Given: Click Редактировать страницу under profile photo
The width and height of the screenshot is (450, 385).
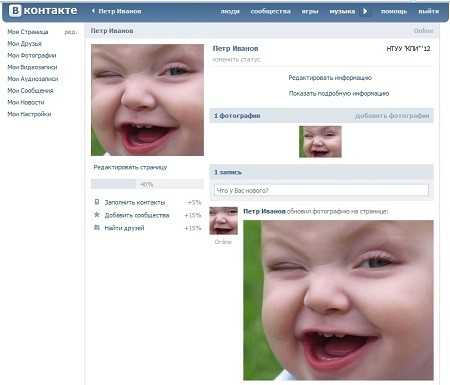Looking at the screenshot, I should (130, 167).
